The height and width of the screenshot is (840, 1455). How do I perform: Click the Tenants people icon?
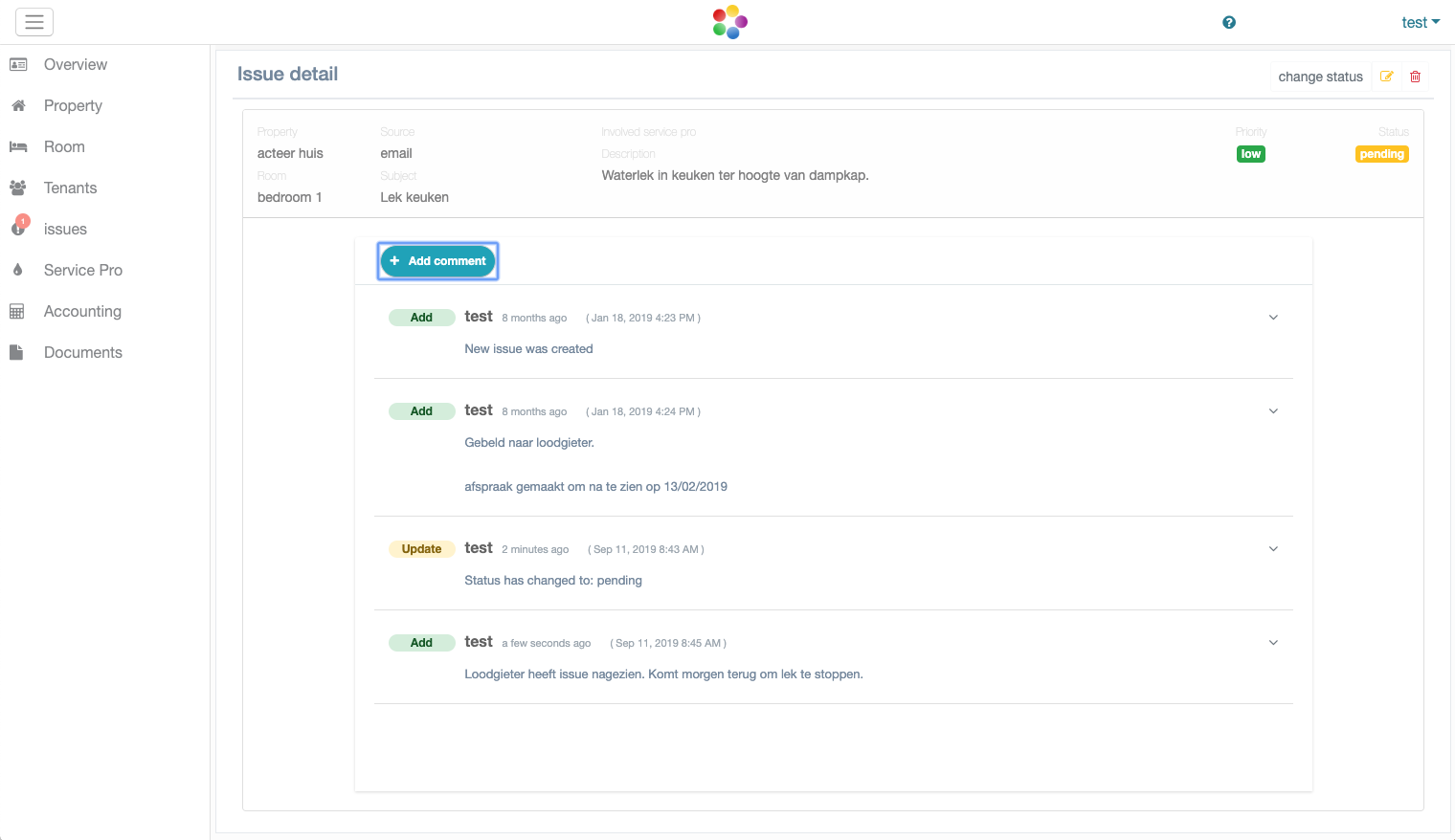point(18,188)
